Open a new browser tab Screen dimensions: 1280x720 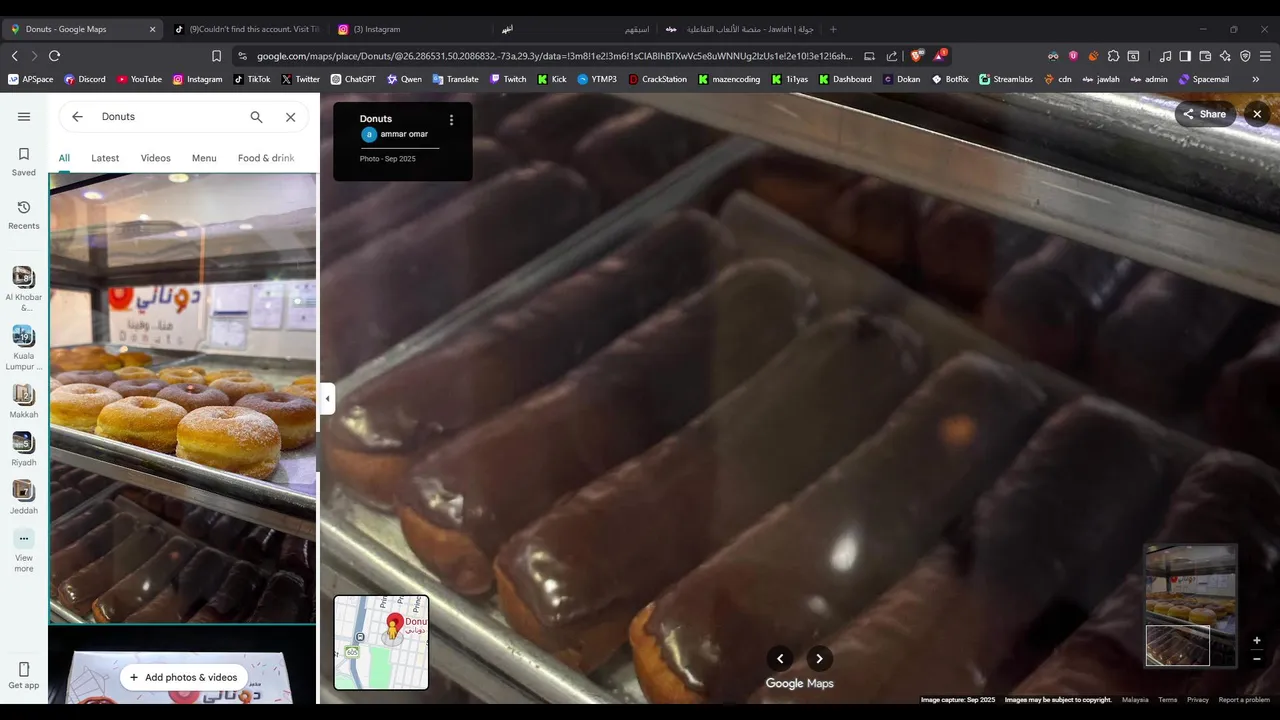point(833,29)
